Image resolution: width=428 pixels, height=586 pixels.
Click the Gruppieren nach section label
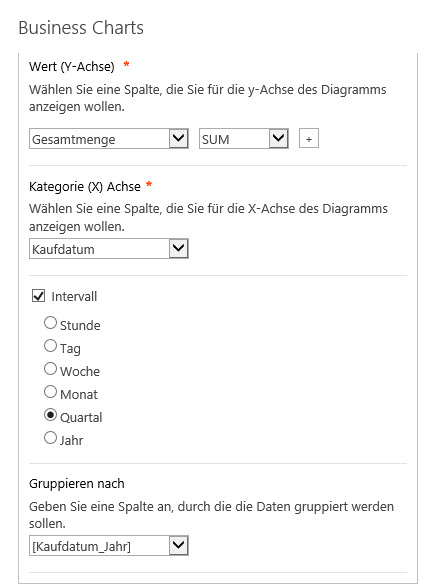[x=77, y=484]
